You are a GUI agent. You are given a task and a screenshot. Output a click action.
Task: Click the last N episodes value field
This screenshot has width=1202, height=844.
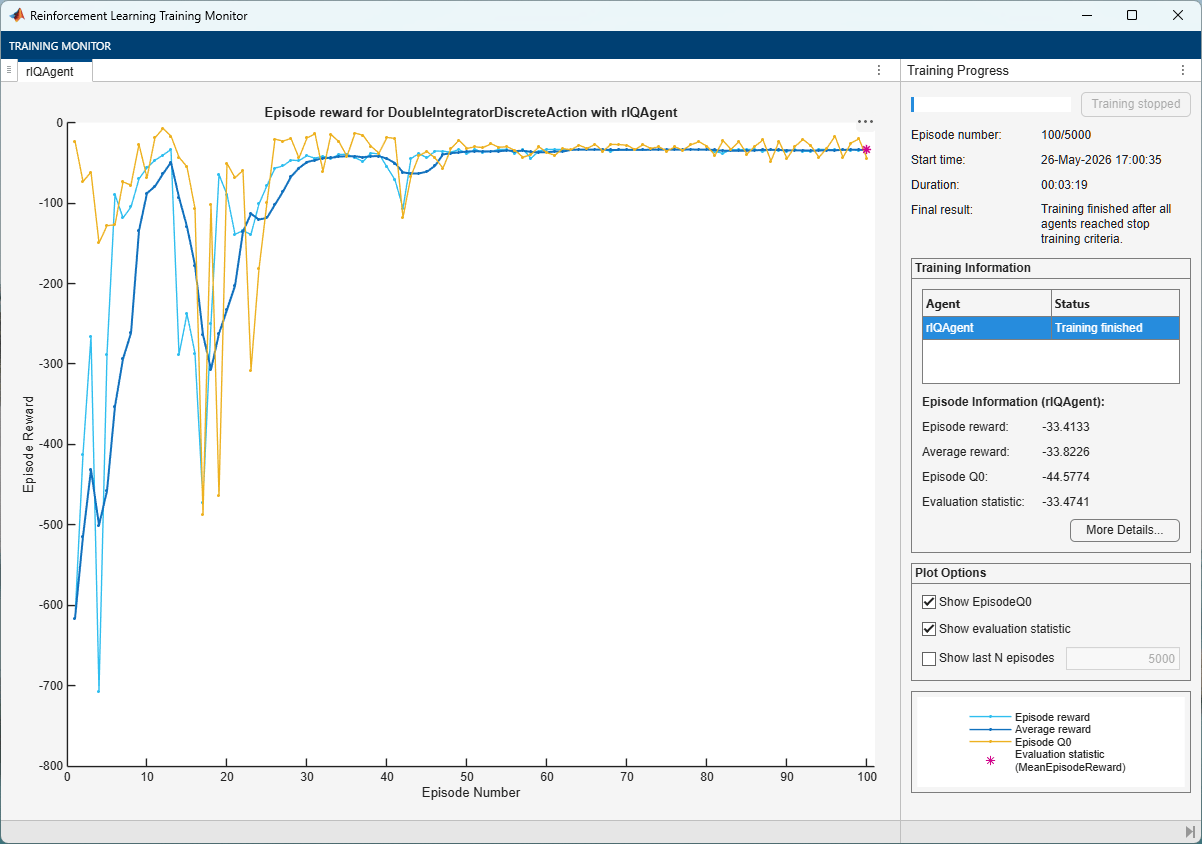tap(1123, 658)
